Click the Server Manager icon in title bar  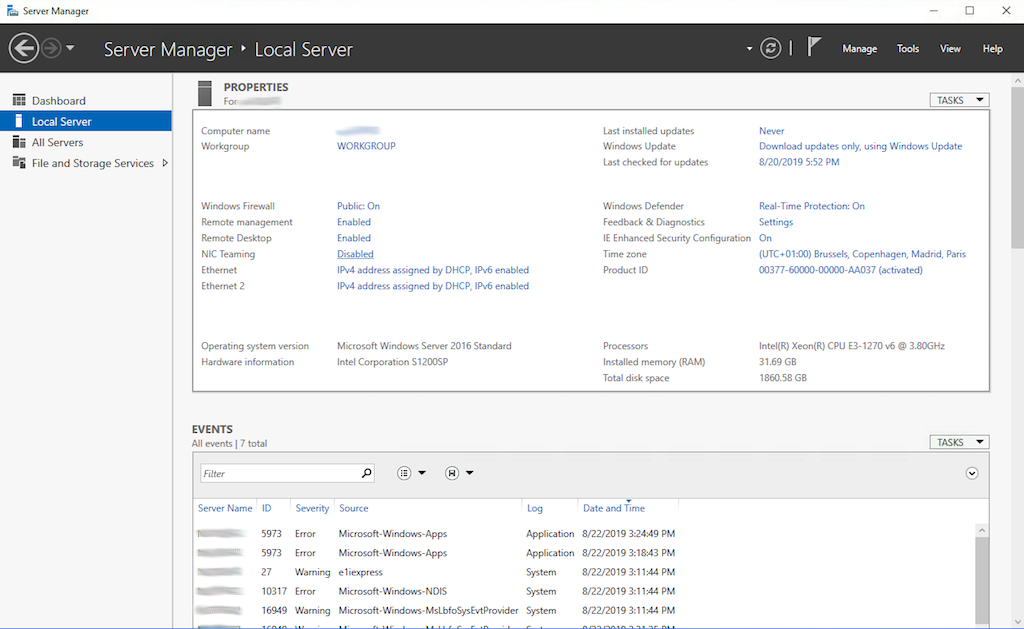(12, 10)
